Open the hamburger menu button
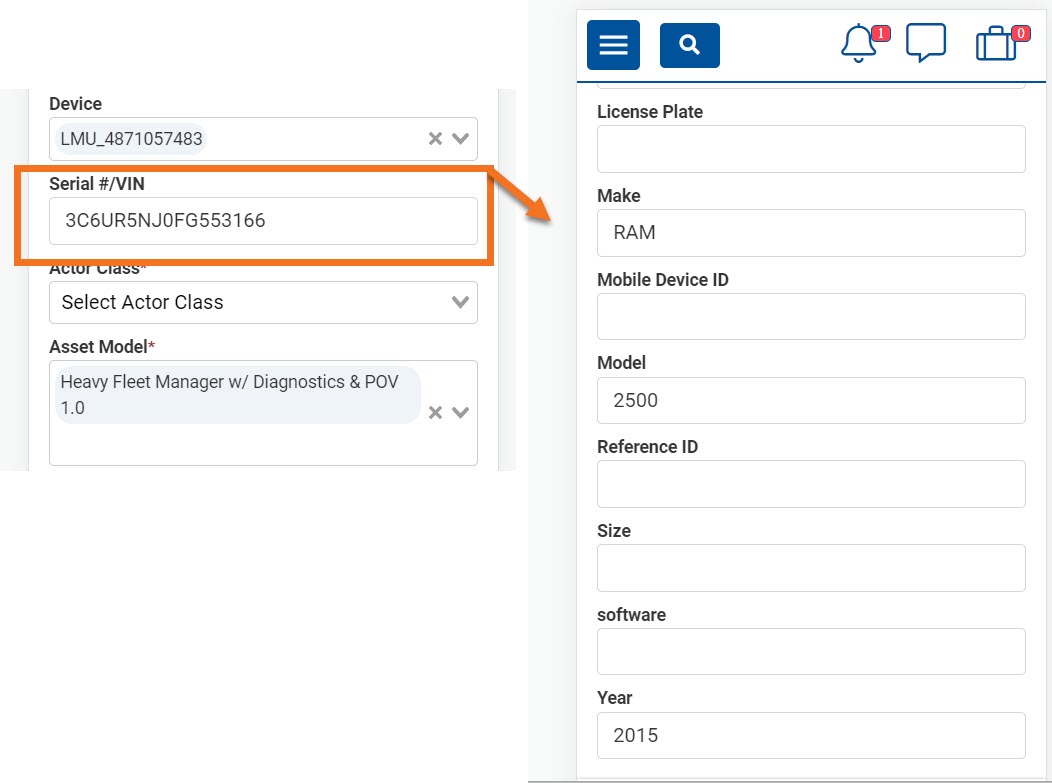This screenshot has width=1052, height=783. 613,45
